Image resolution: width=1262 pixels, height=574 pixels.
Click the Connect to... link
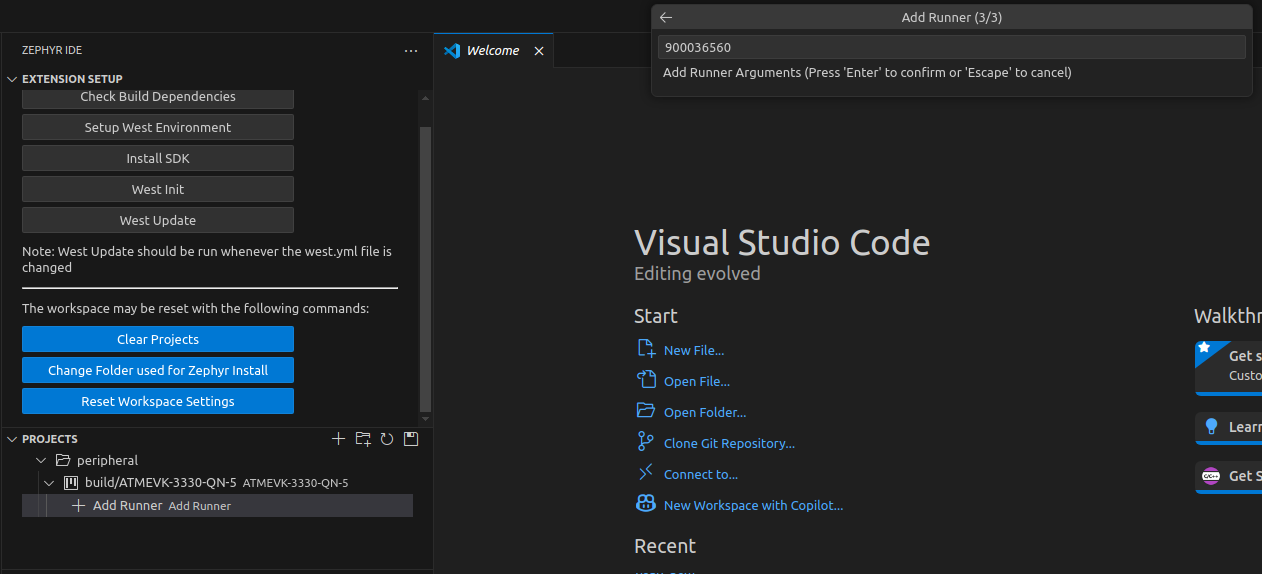click(x=701, y=475)
